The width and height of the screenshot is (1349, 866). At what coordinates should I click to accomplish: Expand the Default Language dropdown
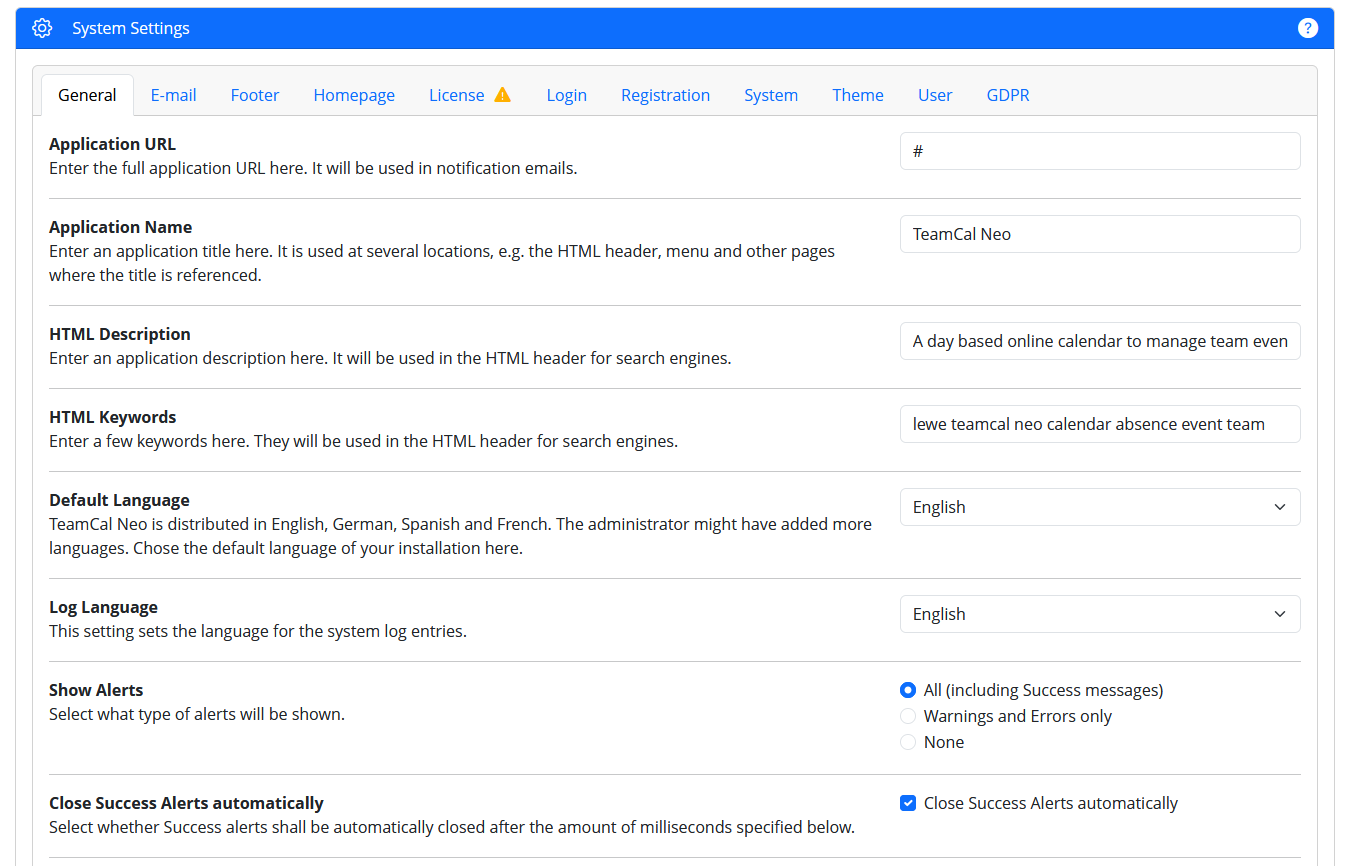(x=1099, y=507)
